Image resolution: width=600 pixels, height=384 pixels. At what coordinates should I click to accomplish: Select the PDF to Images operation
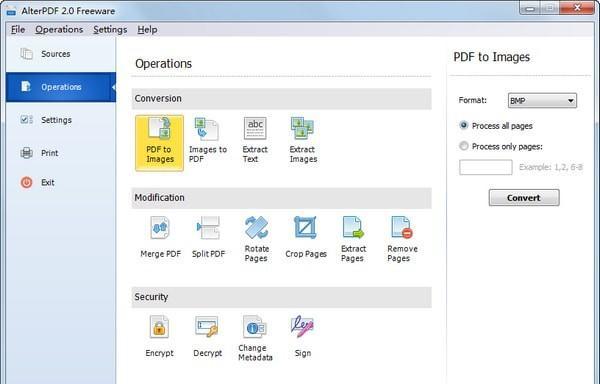pos(159,143)
